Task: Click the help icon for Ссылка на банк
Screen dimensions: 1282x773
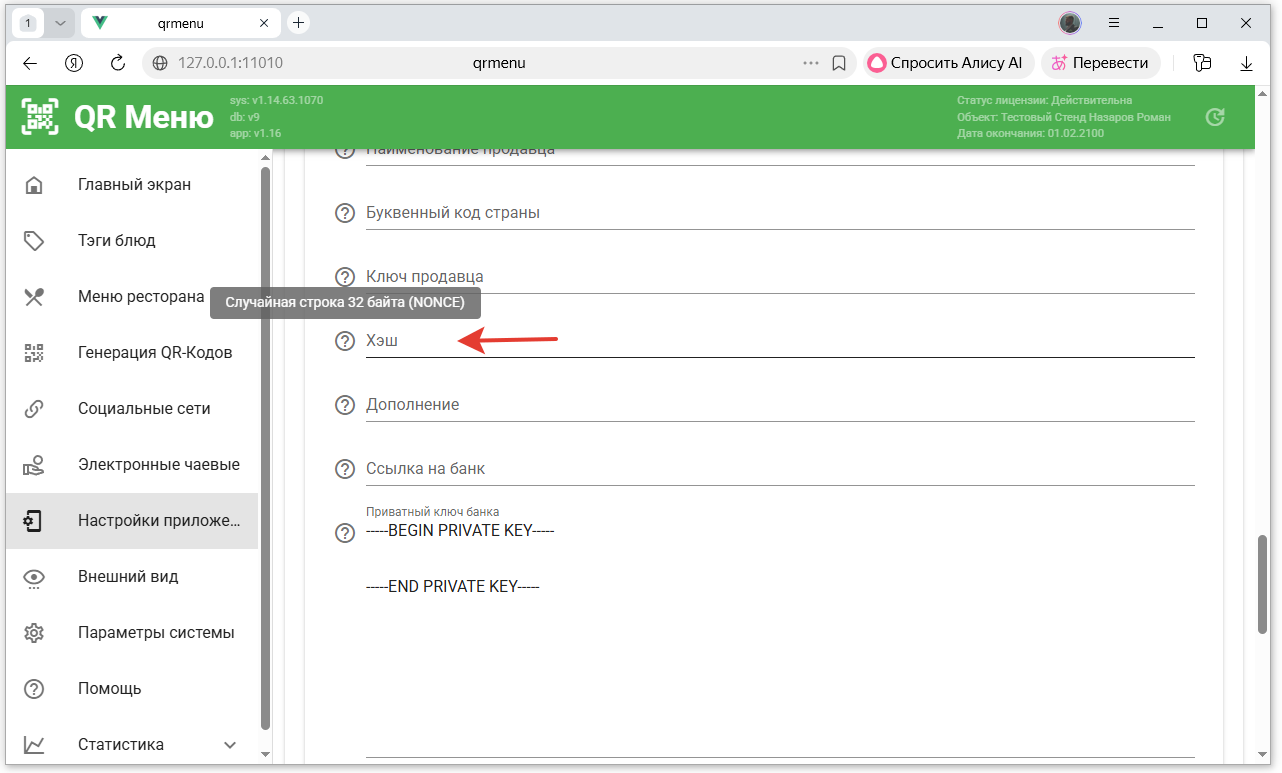Action: click(x=345, y=469)
